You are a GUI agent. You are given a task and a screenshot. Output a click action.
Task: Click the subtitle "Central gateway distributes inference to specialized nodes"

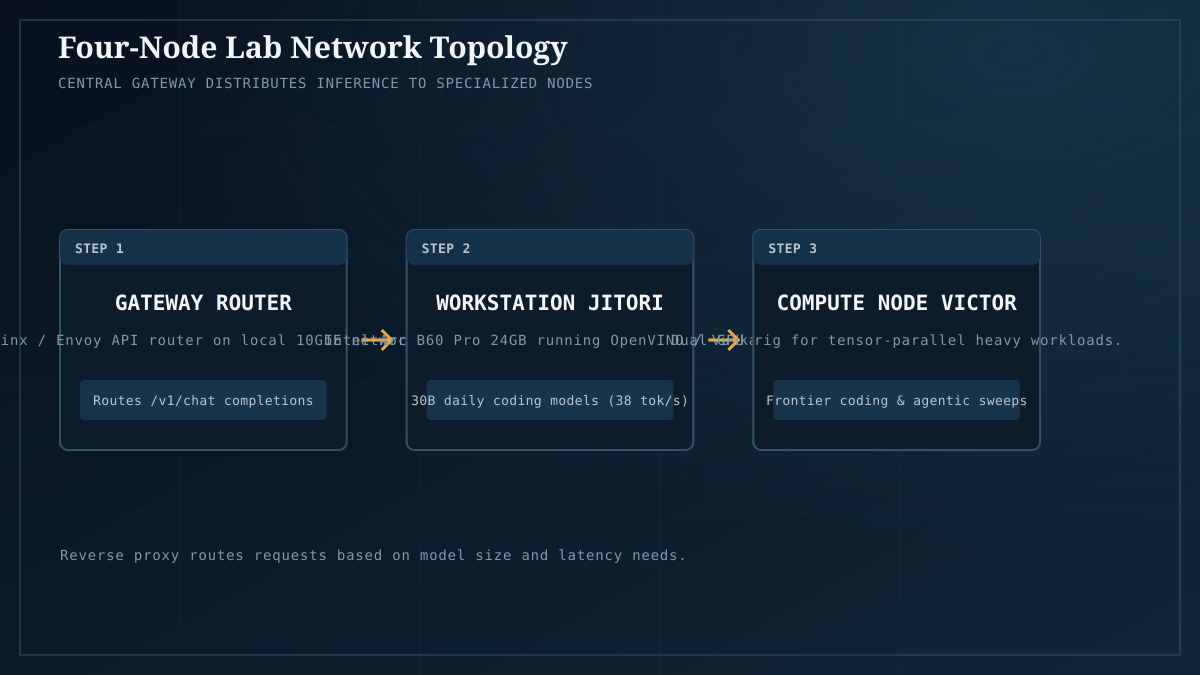(325, 83)
